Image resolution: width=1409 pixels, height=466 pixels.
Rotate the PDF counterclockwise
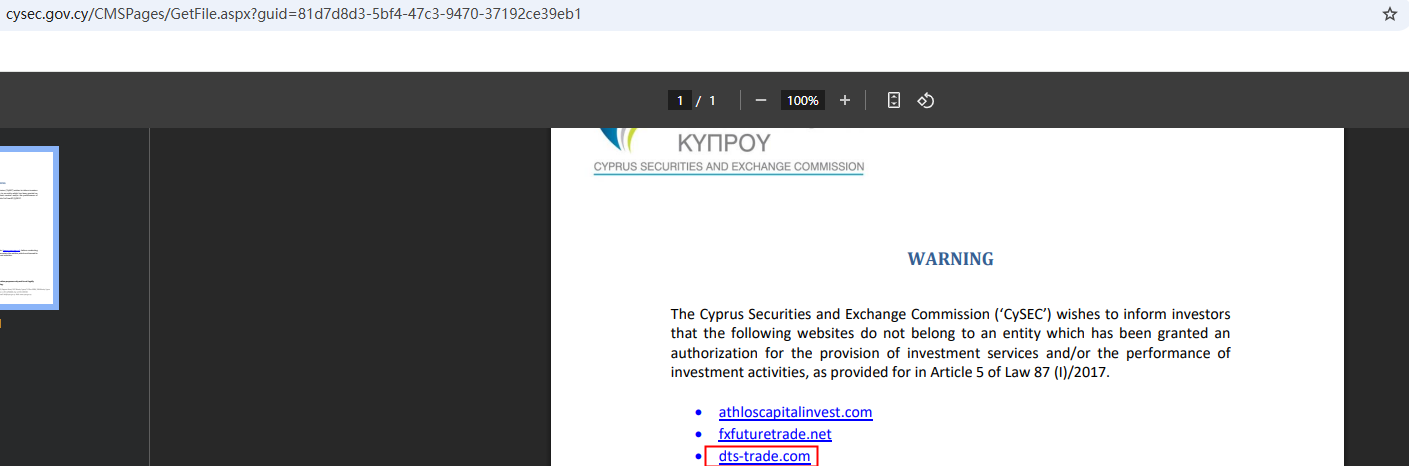point(926,100)
